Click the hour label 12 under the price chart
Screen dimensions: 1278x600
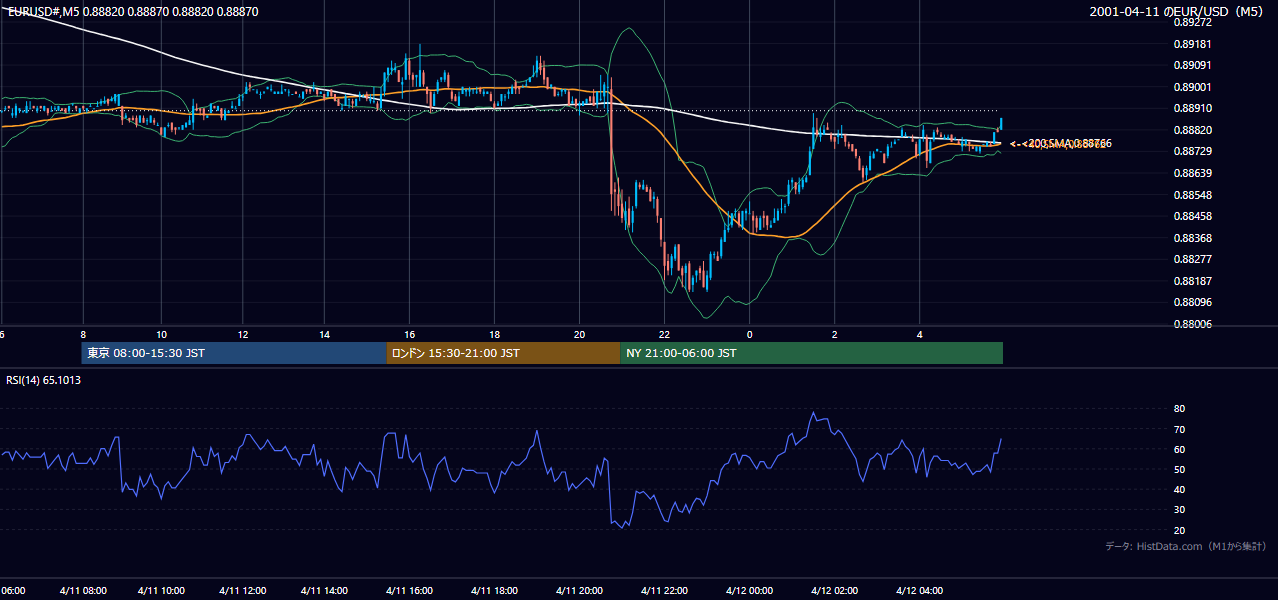tap(243, 334)
